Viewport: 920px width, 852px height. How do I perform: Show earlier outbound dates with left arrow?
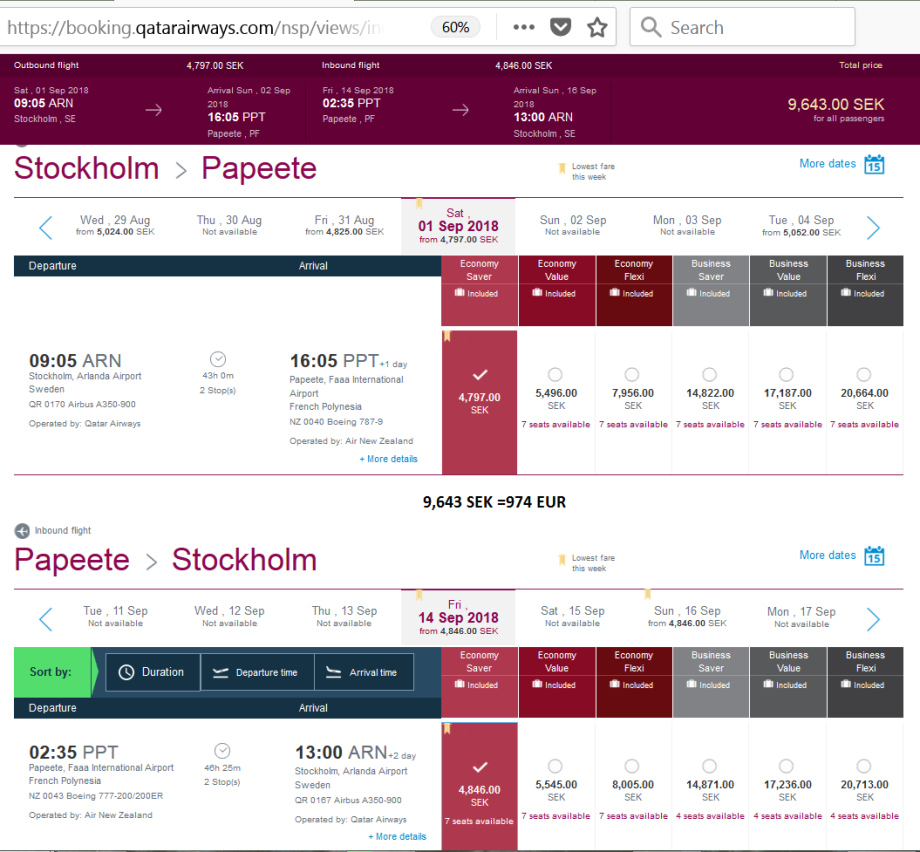45,227
